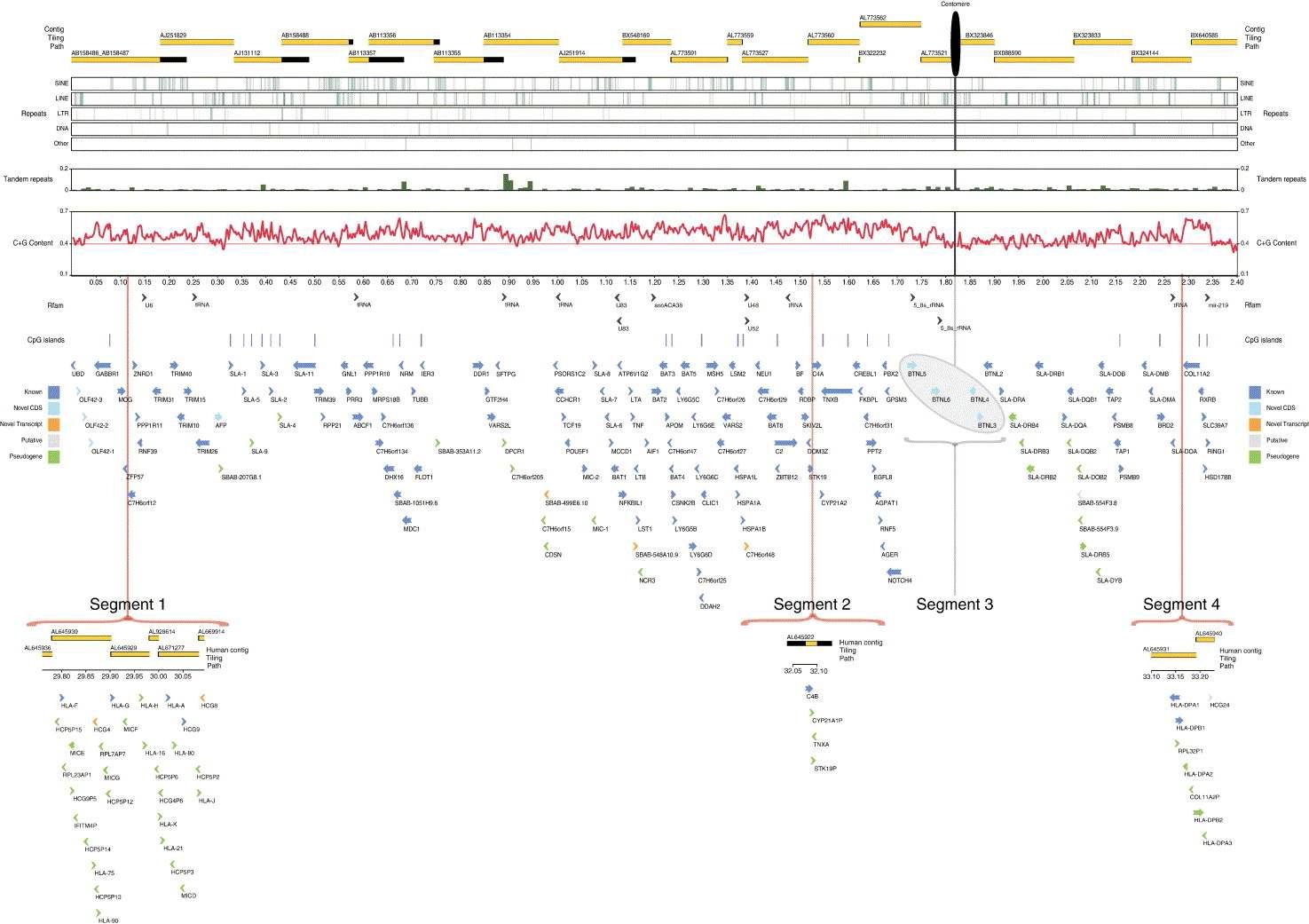This screenshot has width=1309, height=924.
Task: Click the OLF42-1 gene label
Action: (x=103, y=452)
